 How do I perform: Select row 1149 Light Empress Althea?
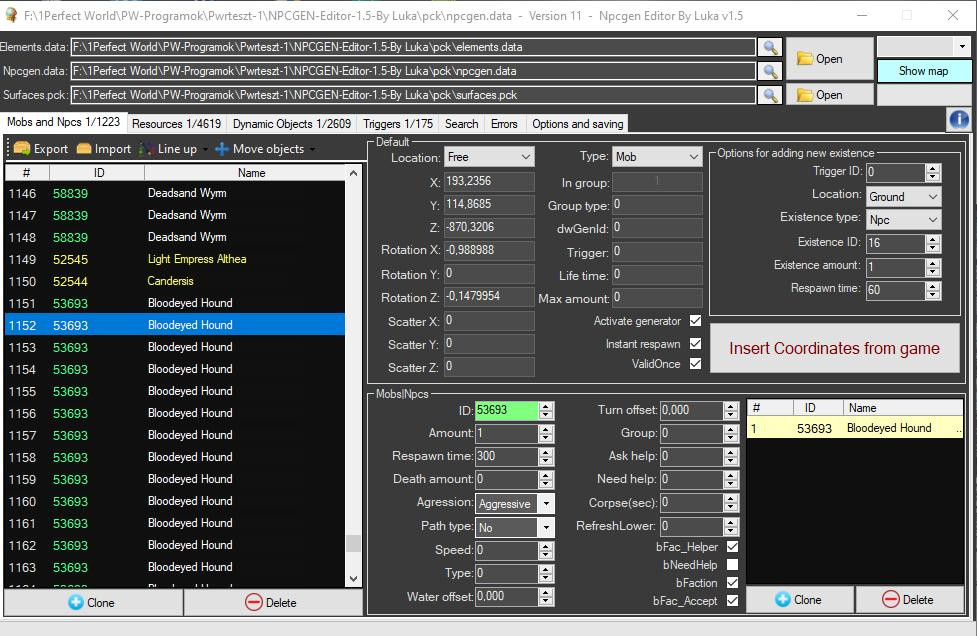[175, 259]
